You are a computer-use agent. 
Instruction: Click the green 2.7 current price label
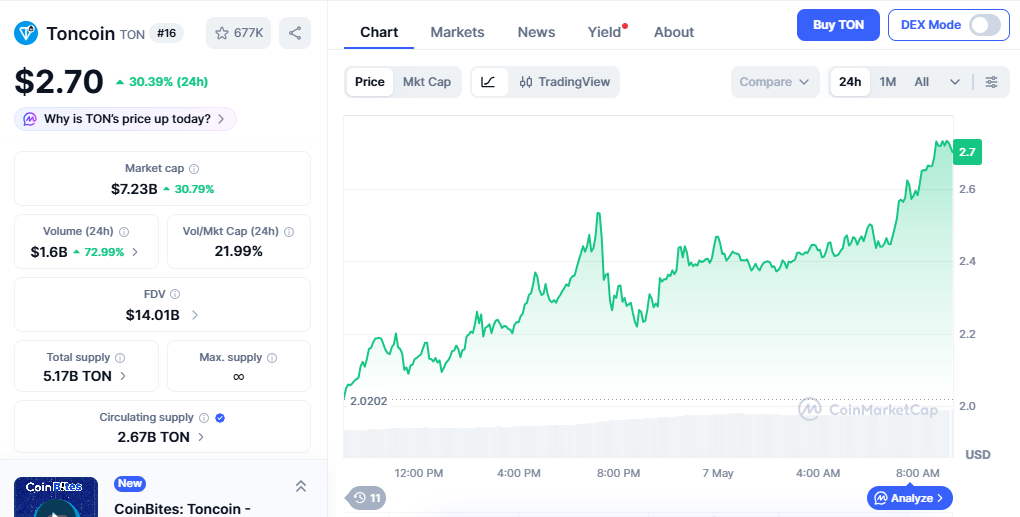coord(967,152)
